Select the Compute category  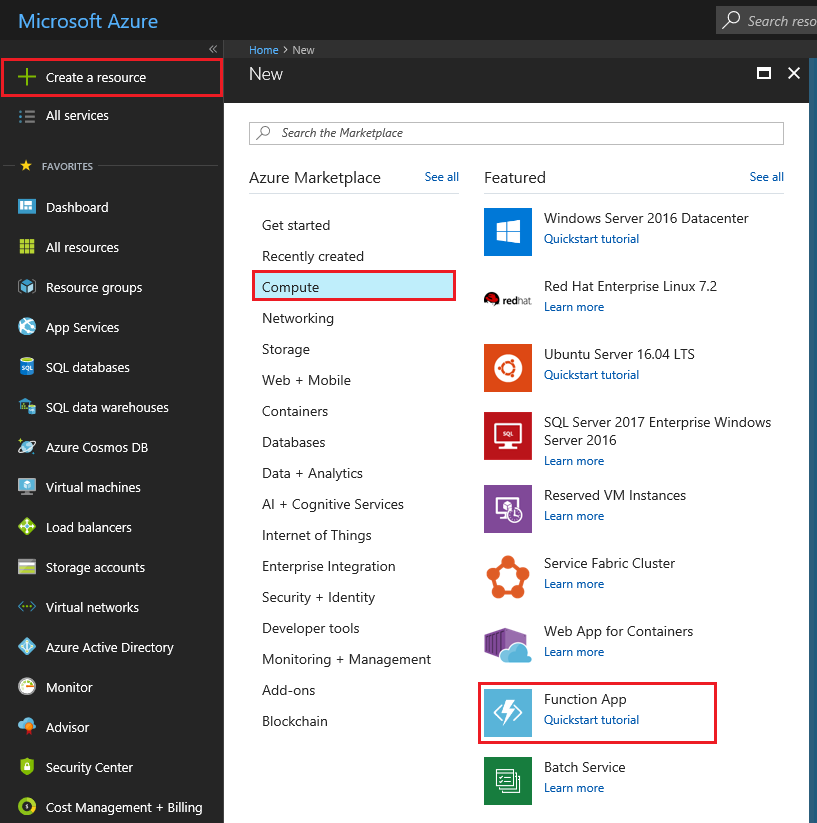tap(290, 285)
